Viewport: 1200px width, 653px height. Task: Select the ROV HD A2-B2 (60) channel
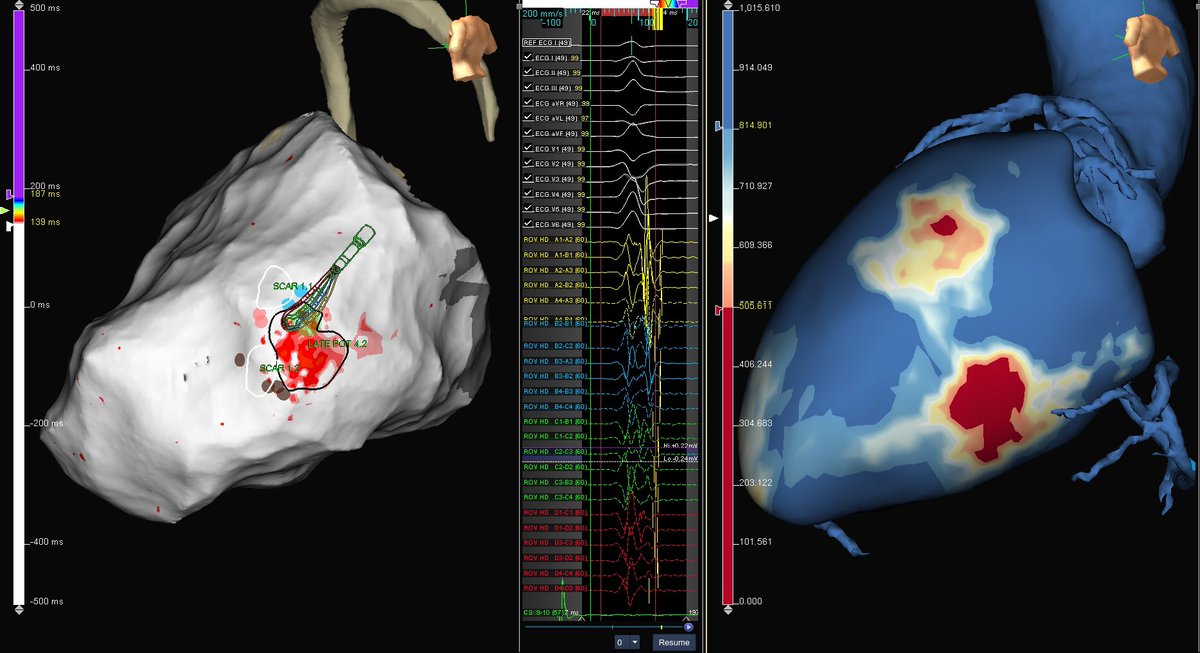click(556, 286)
